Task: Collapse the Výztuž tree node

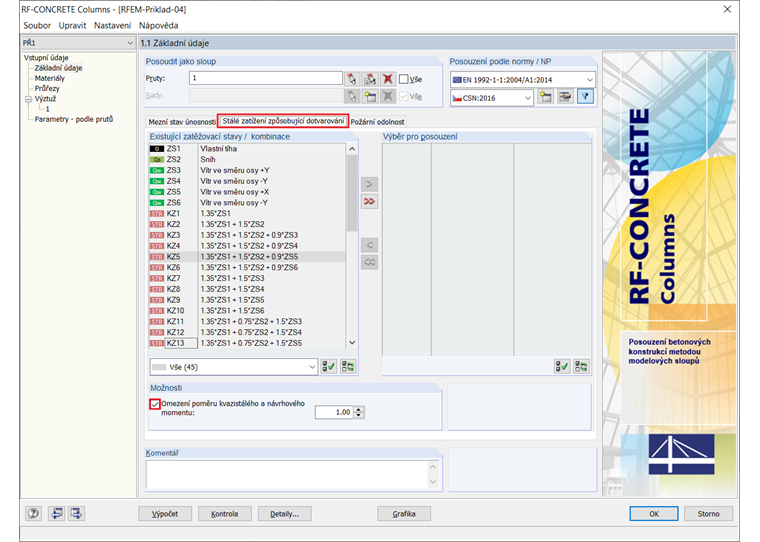Action: pos(29,99)
